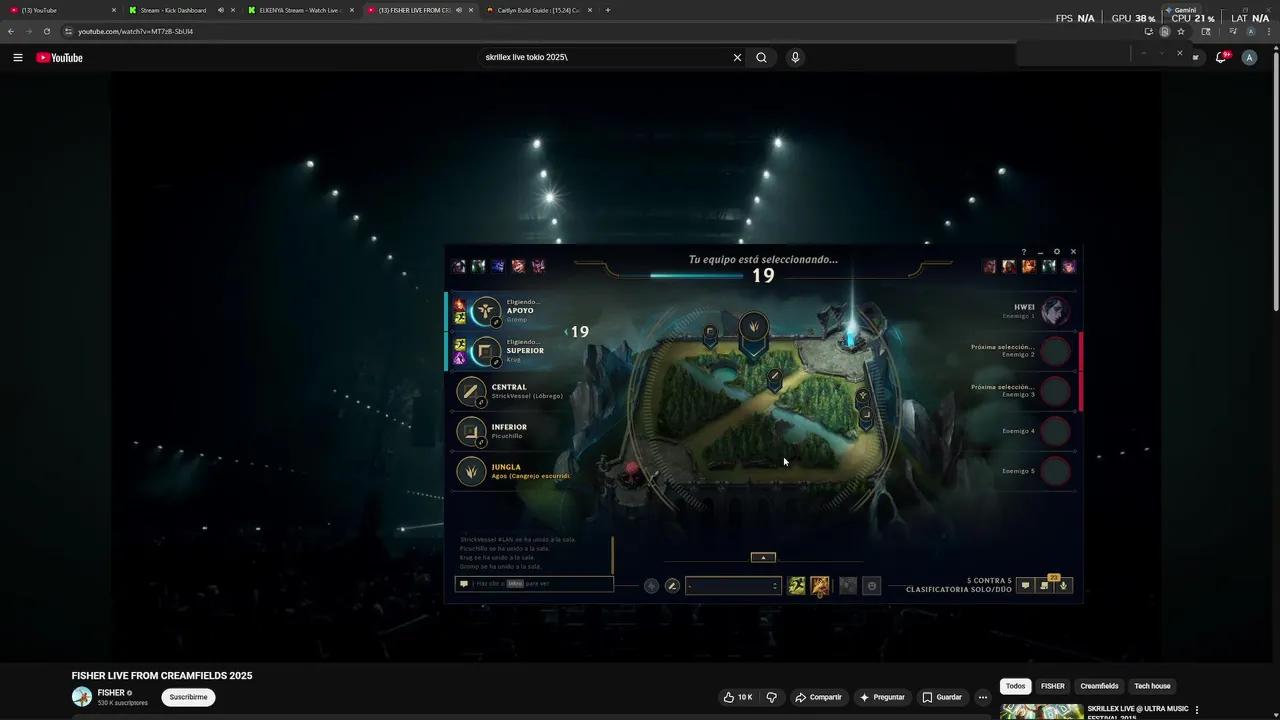
Task: Open a new browser tab
Action: (x=608, y=10)
